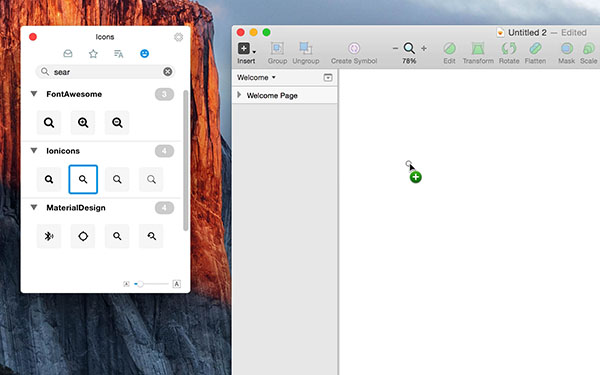Click the Mask toolbar icon
Image resolution: width=600 pixels, height=375 pixels.
coord(567,49)
